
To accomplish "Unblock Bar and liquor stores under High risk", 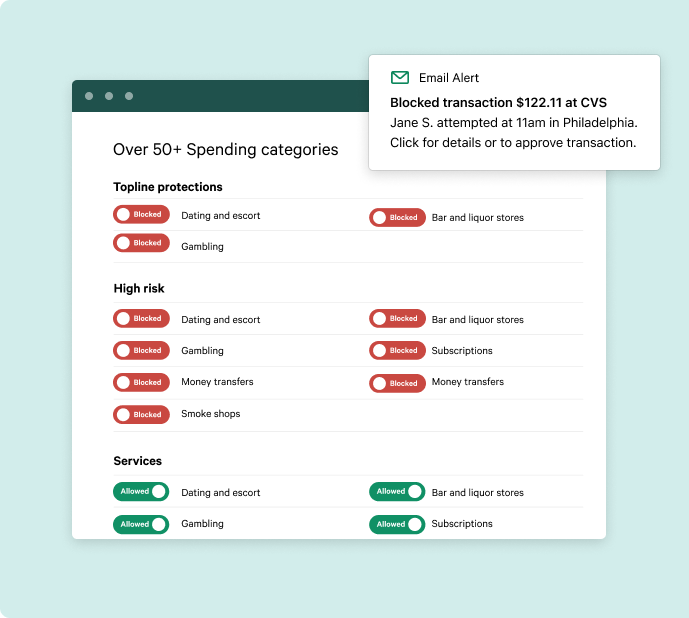I will [x=397, y=319].
